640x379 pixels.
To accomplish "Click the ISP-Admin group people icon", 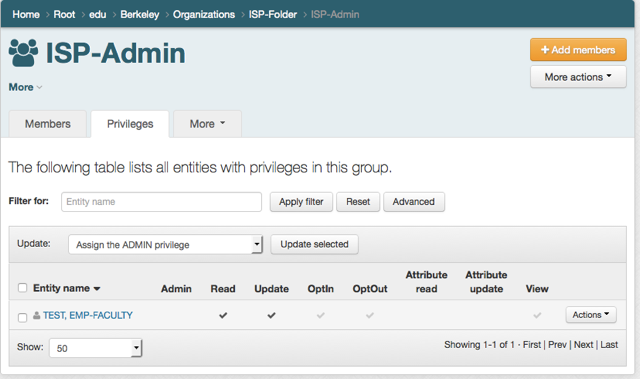I will tap(23, 53).
